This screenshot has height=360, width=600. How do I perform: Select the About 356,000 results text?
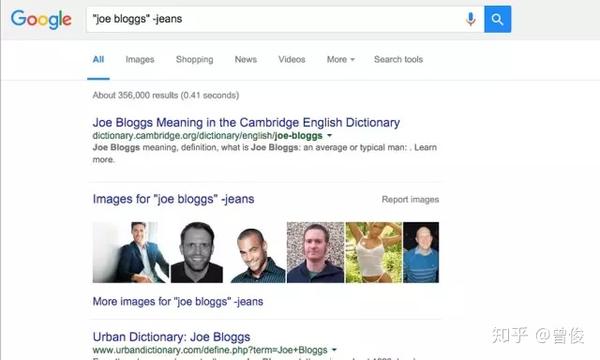pyautogui.click(x=166, y=95)
